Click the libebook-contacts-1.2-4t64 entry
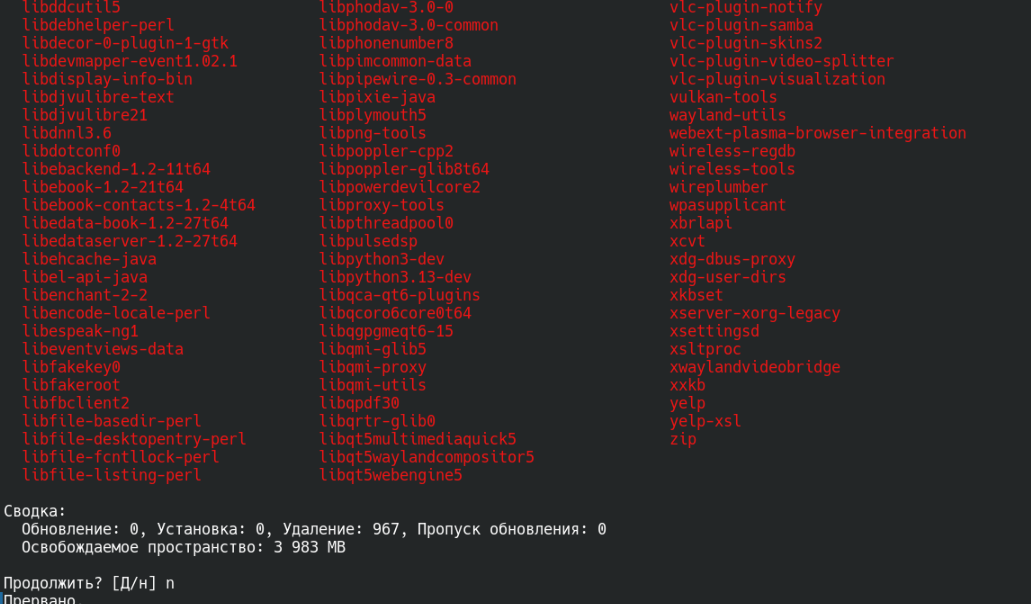Image resolution: width=1031 pixels, height=604 pixels. 139,206
